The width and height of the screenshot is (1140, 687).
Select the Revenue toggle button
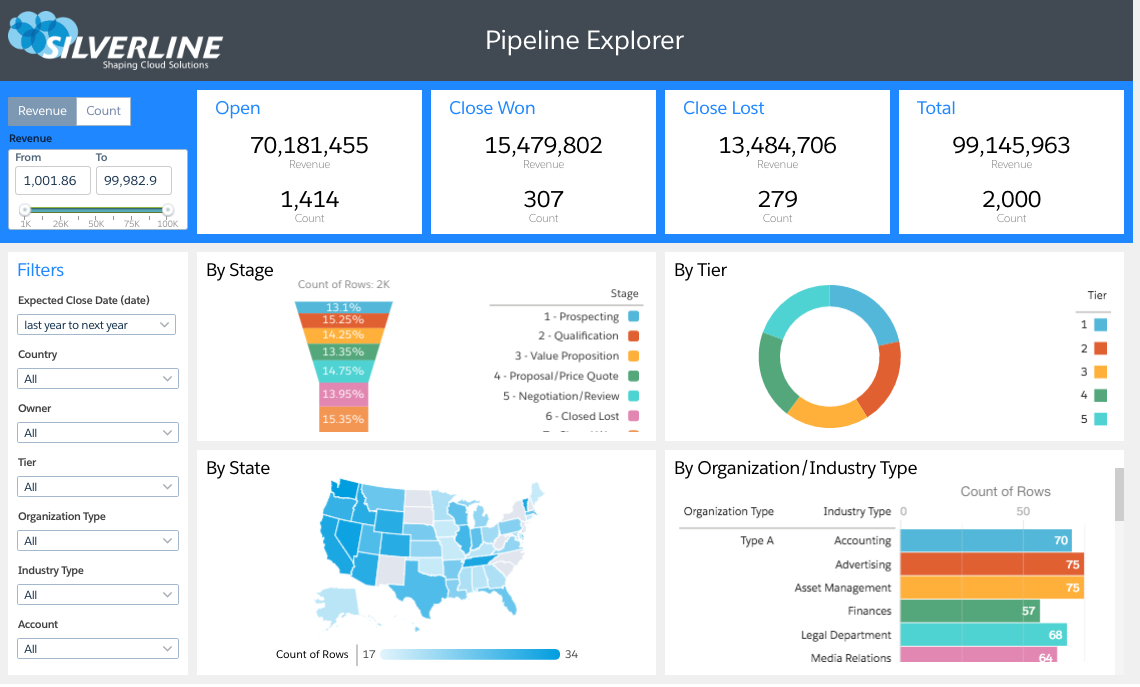point(42,111)
